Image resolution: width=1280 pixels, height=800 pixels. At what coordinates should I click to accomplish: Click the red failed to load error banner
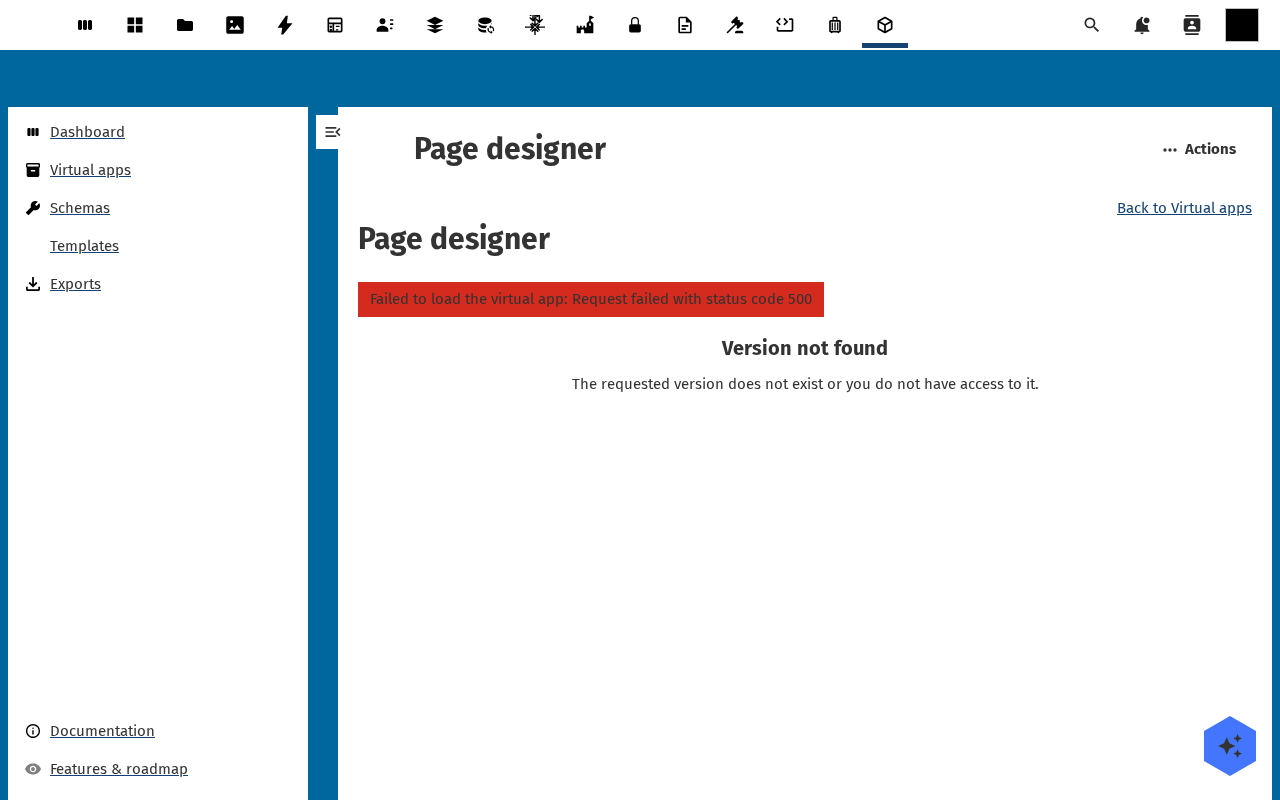click(591, 299)
